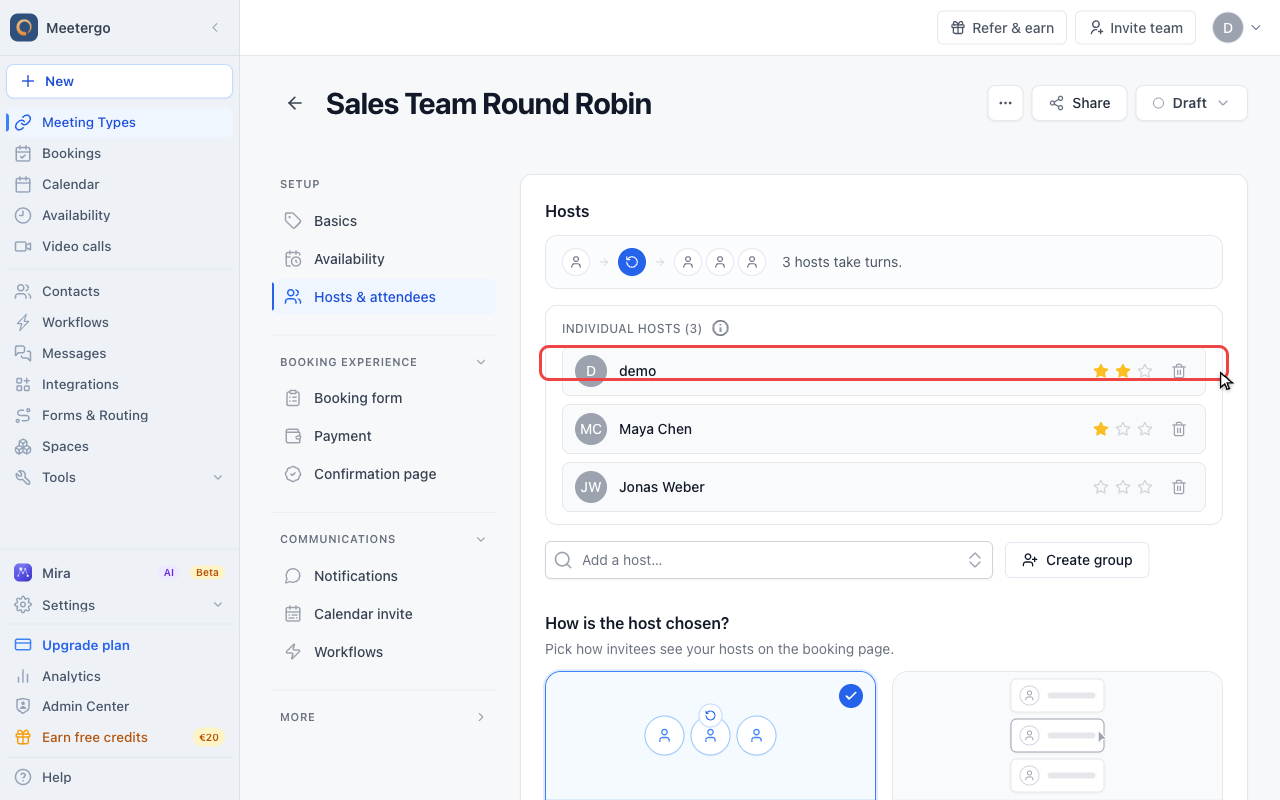Select the Availability setup tab
This screenshot has width=1280, height=800.
[384, 259]
